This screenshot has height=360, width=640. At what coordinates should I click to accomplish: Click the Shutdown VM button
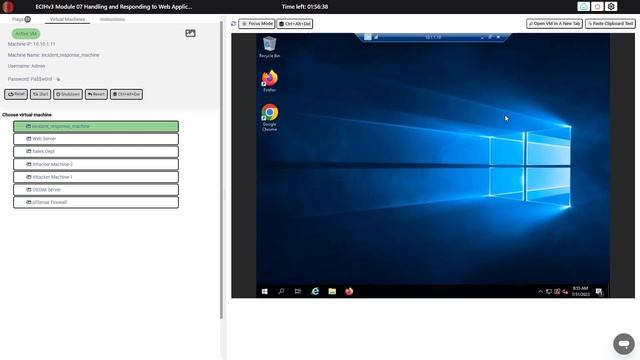point(68,94)
